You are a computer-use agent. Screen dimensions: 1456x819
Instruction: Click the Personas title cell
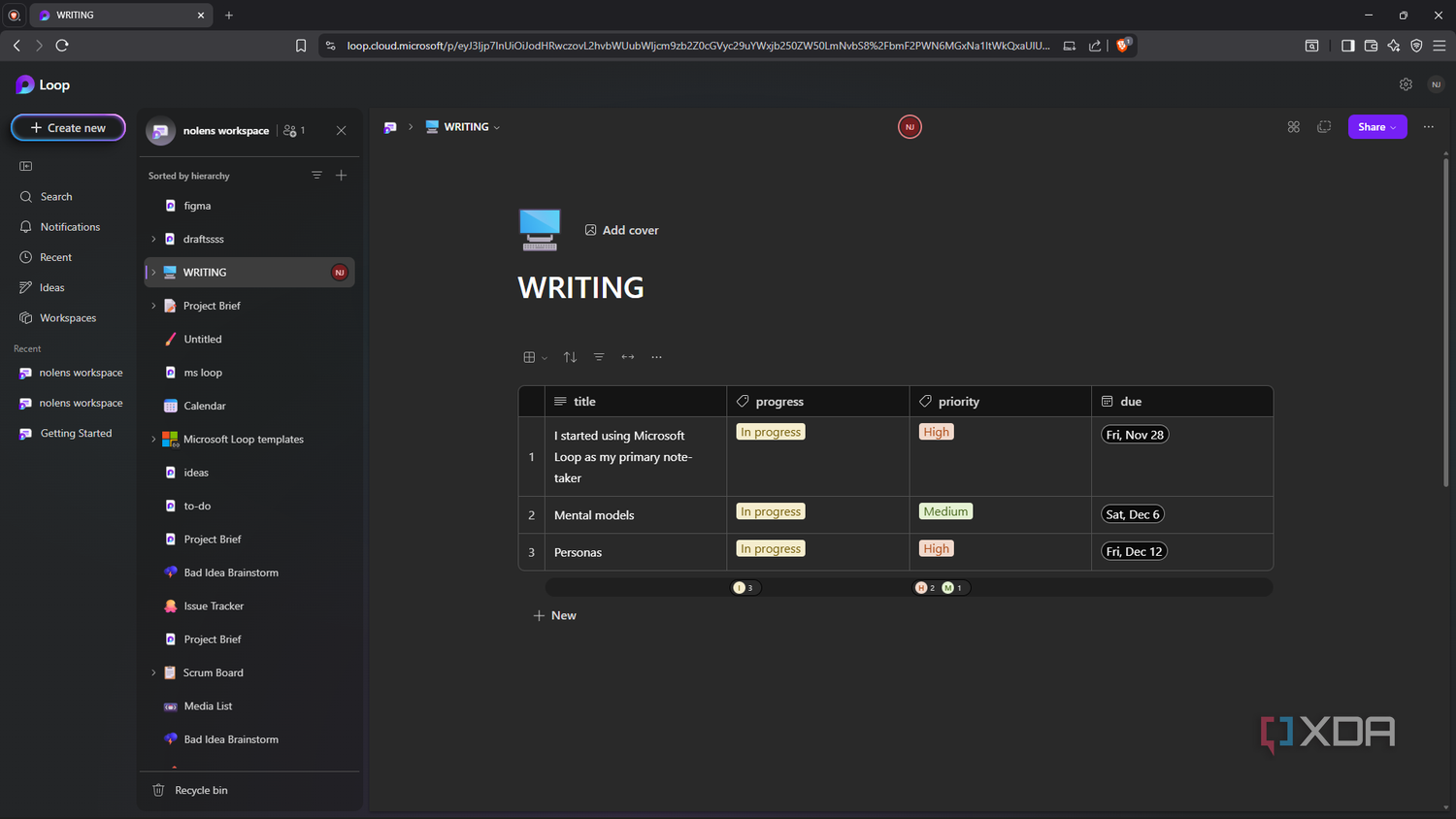[x=637, y=552]
